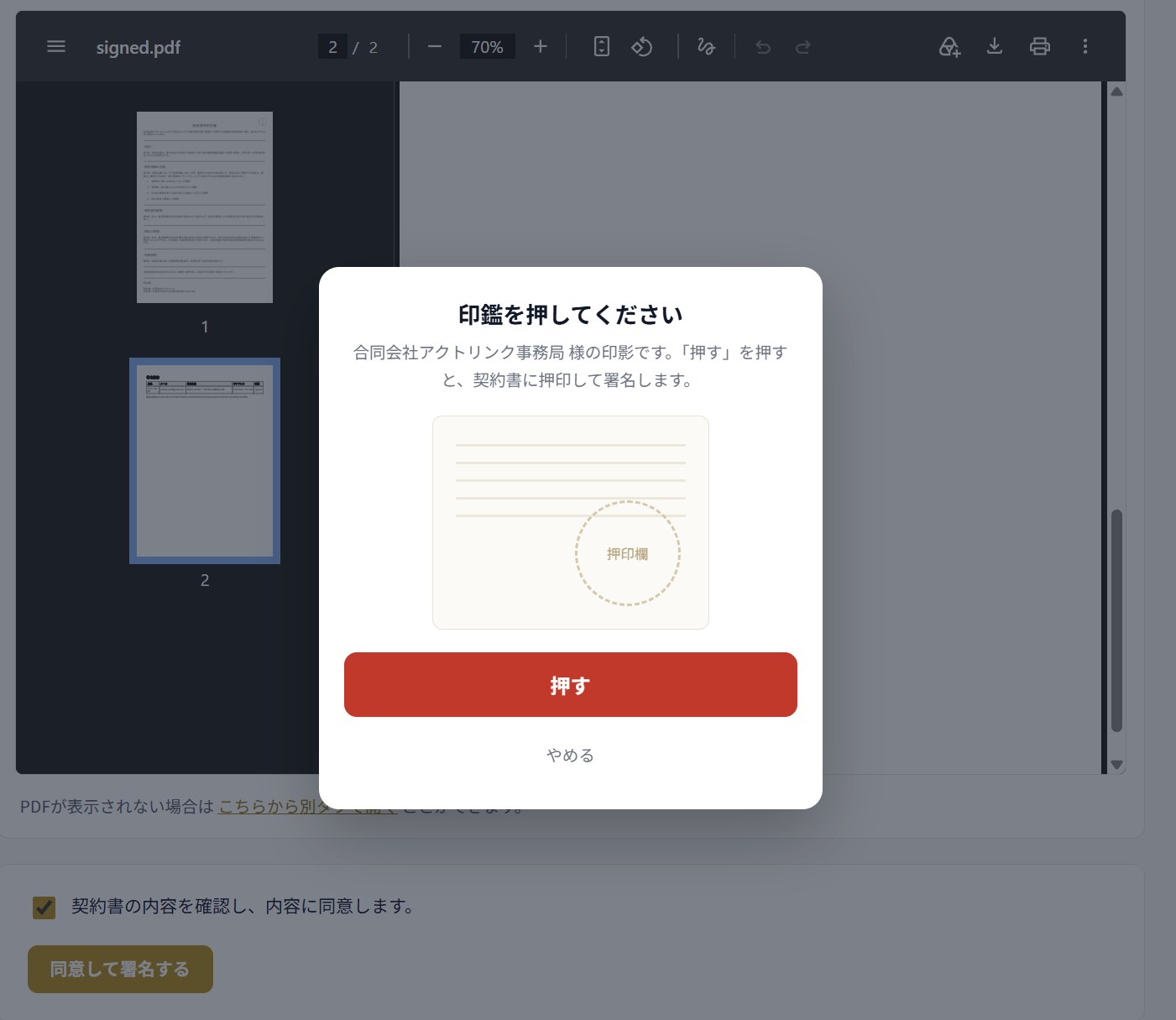Click the current page number field

pyautogui.click(x=332, y=47)
